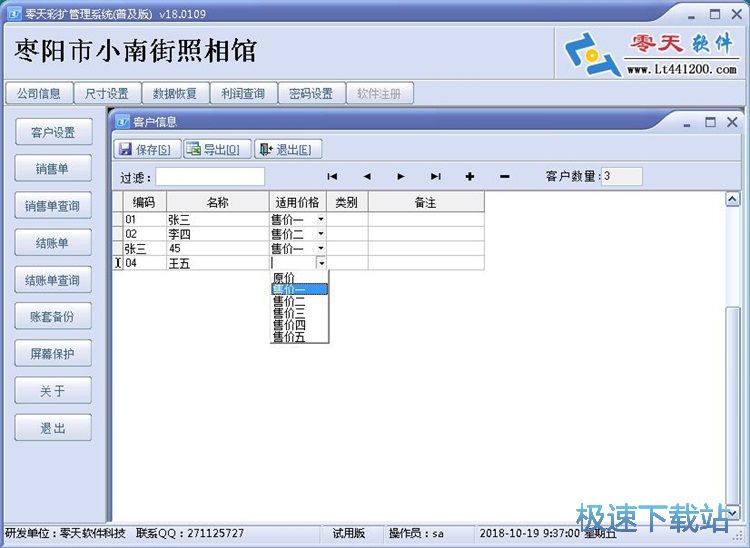Select 原价 from dropdown list
Screen dimensions: 750x548
(x=299, y=277)
